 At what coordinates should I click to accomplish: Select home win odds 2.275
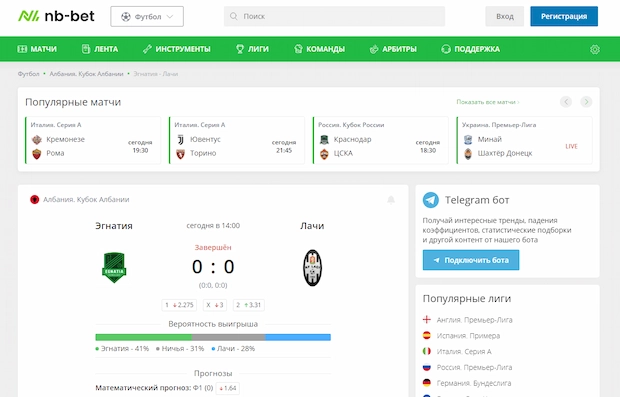(x=179, y=305)
